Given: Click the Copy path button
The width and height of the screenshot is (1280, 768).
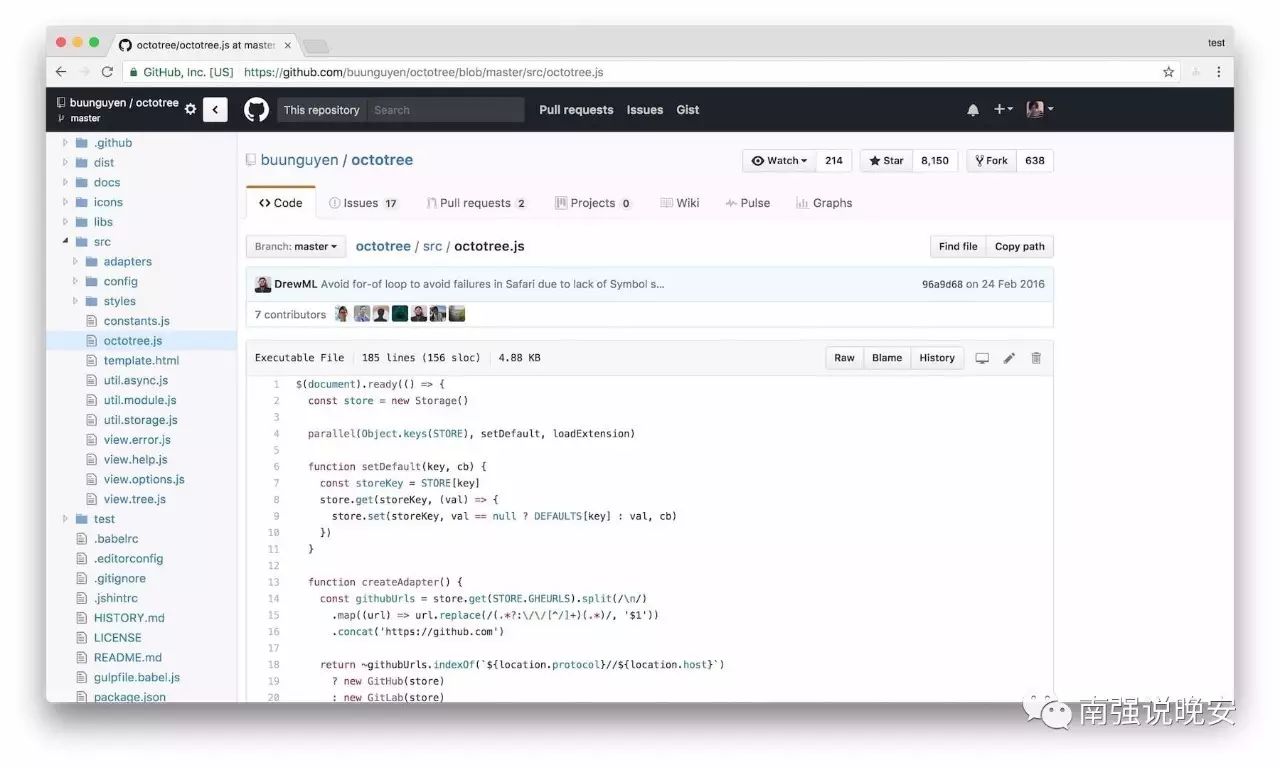Looking at the screenshot, I should pos(1020,246).
